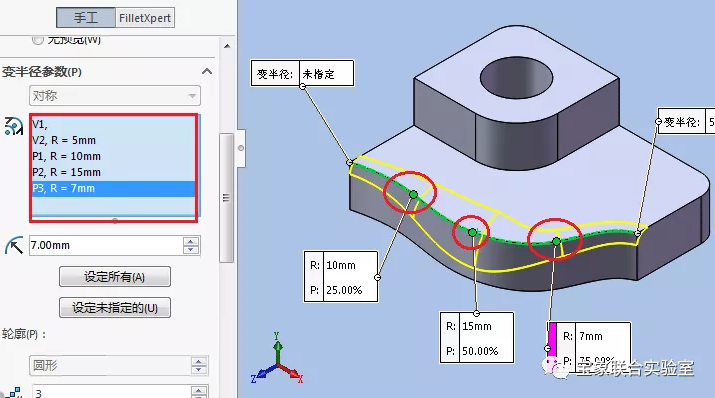Click the panel's vertical scrollbar thumb
This screenshot has height=398, width=715.
226,197
